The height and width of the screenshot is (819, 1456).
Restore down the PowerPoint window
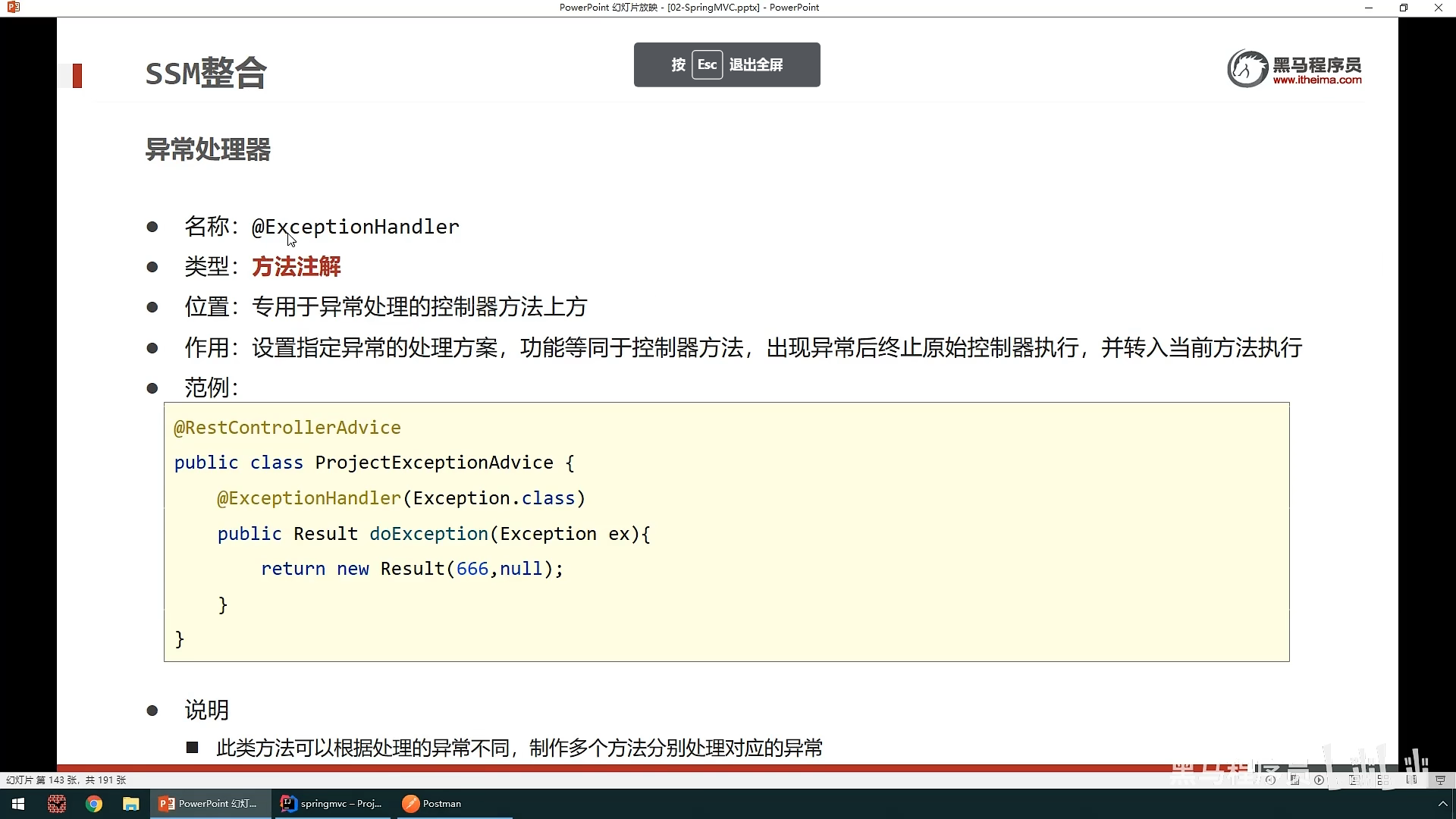(x=1403, y=8)
